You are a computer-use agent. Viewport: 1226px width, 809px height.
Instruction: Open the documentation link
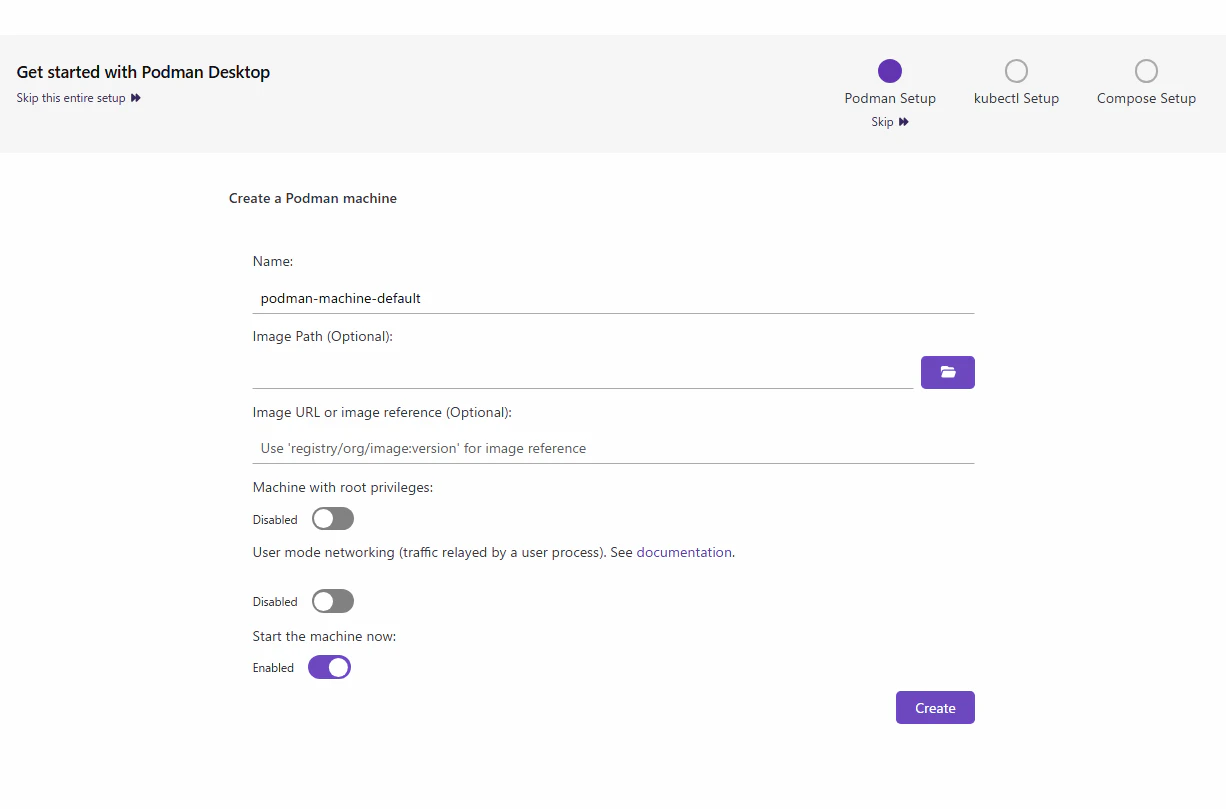click(x=684, y=552)
